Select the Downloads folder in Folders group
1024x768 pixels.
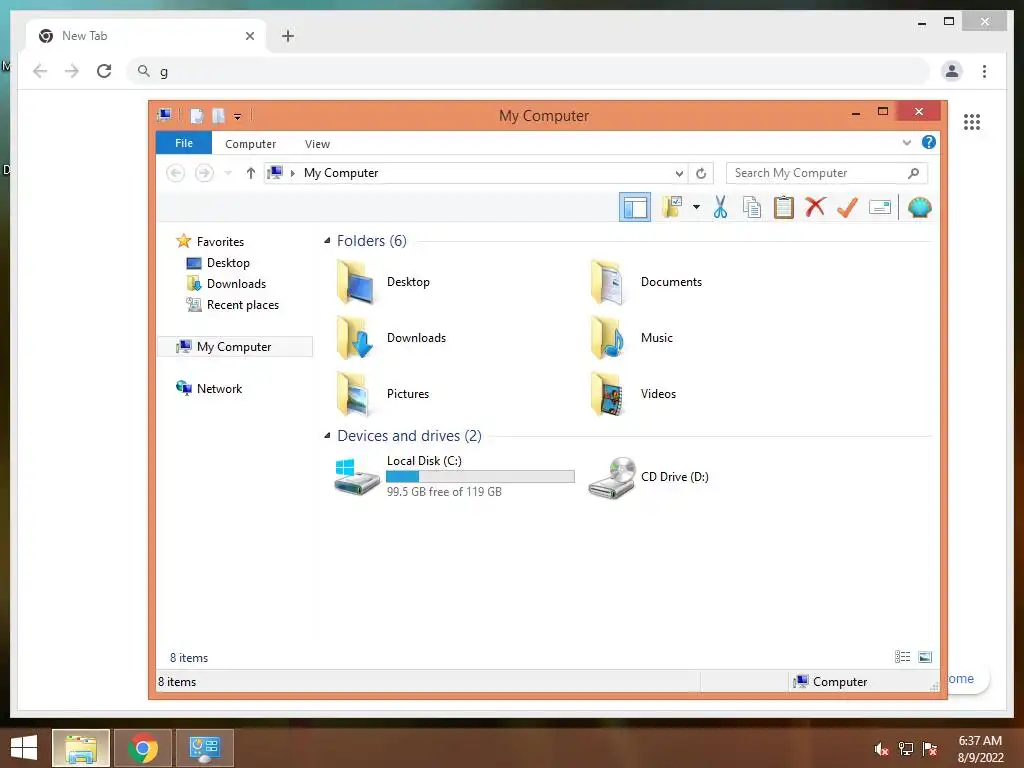click(x=391, y=338)
